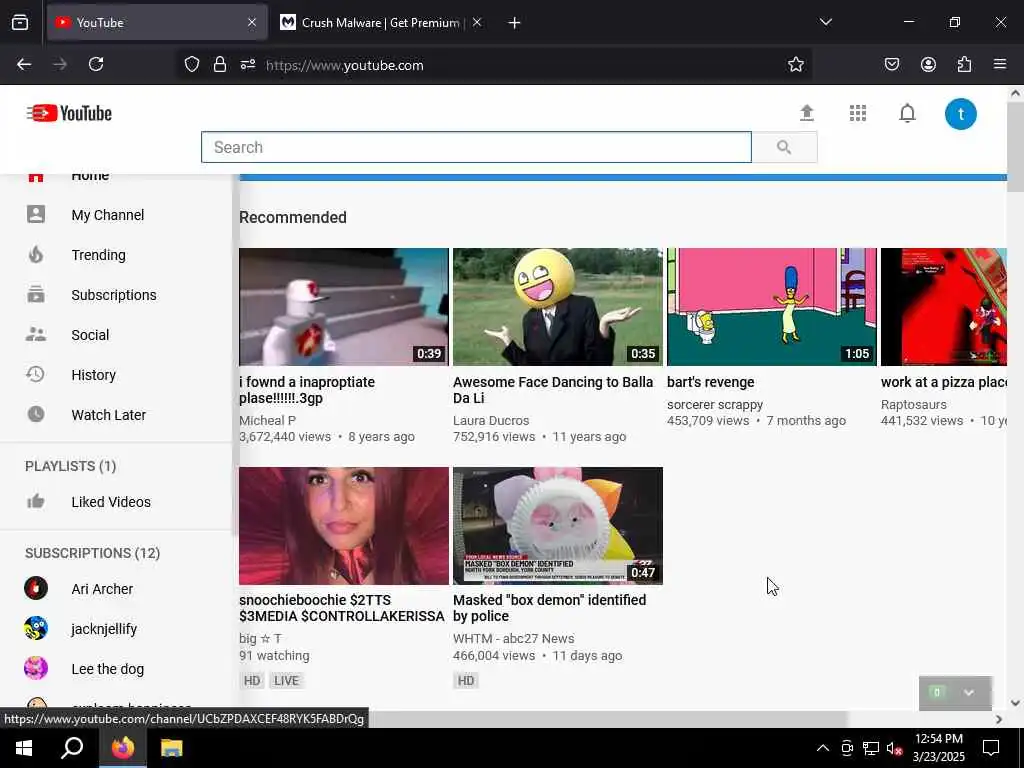Click the green counter badge widget

tap(937, 692)
